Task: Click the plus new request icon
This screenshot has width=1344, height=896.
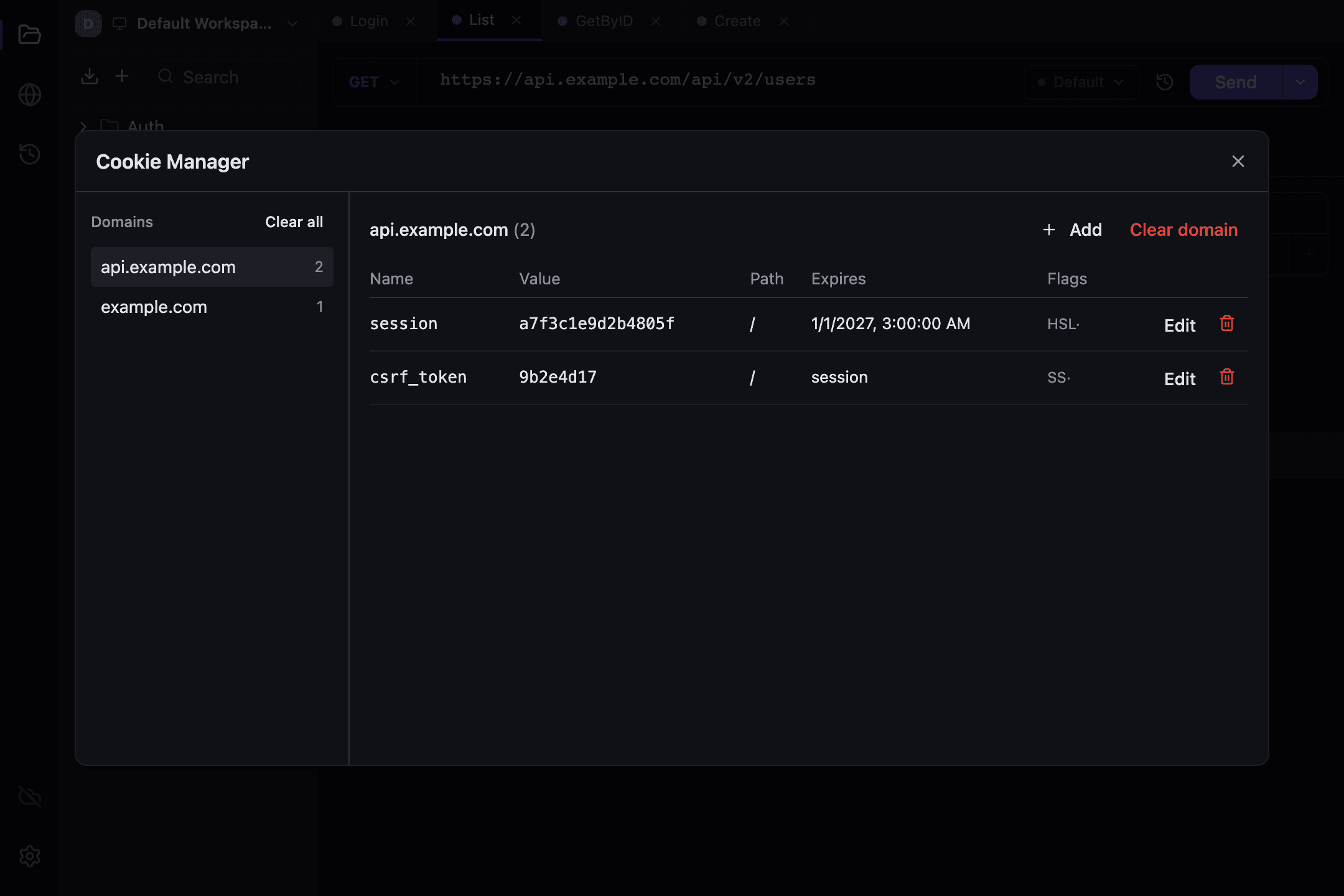Action: (x=122, y=77)
